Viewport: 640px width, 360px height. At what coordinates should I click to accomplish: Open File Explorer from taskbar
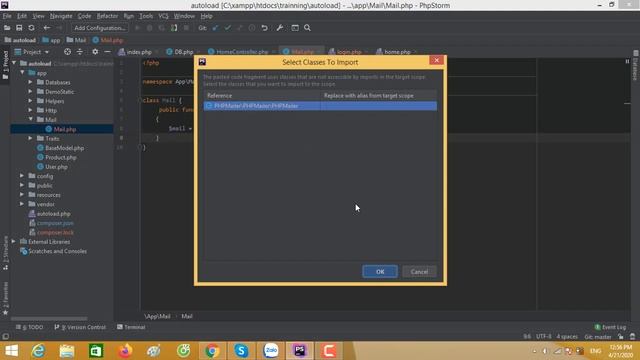coord(67,351)
